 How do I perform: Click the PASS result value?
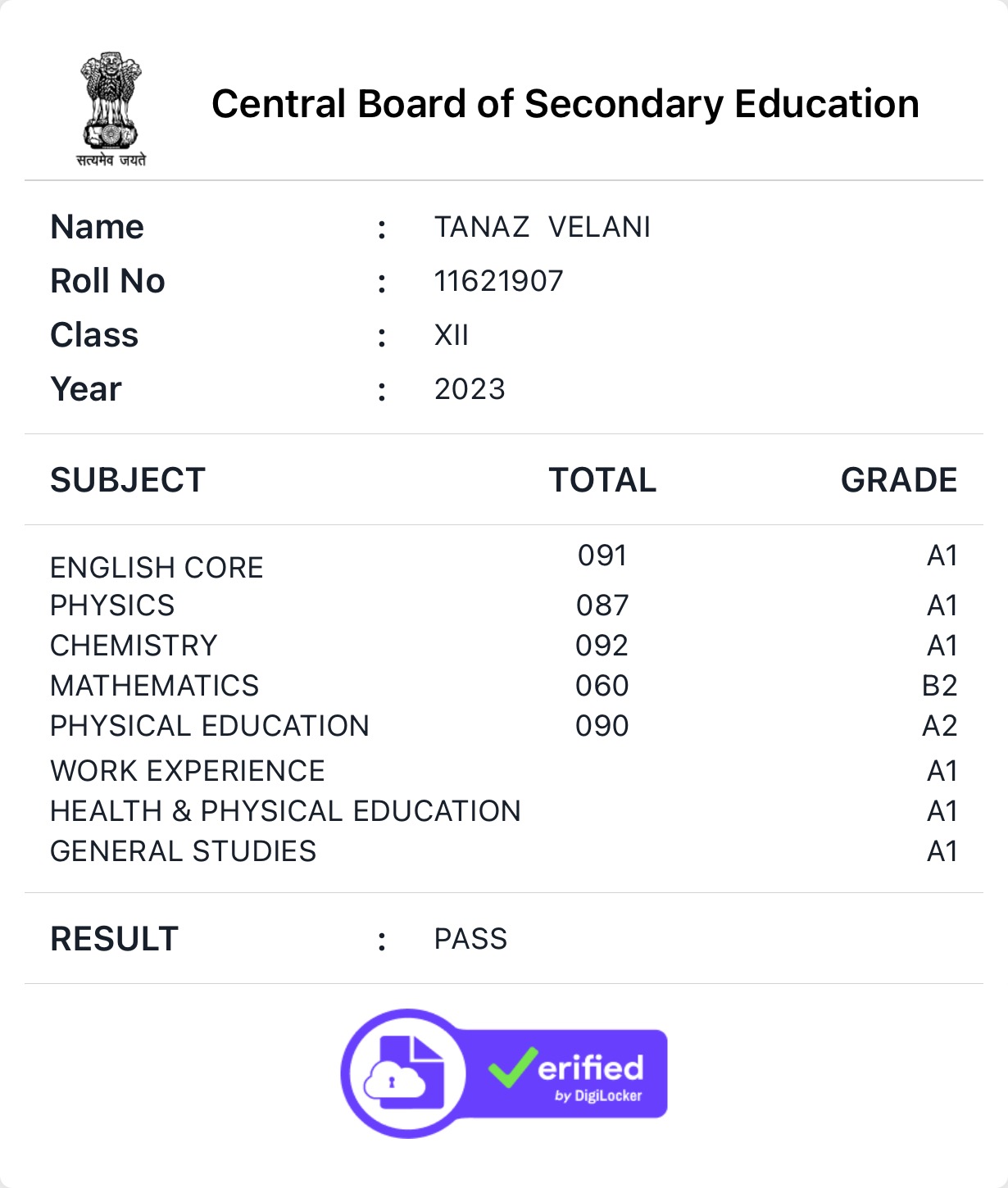pos(470,939)
